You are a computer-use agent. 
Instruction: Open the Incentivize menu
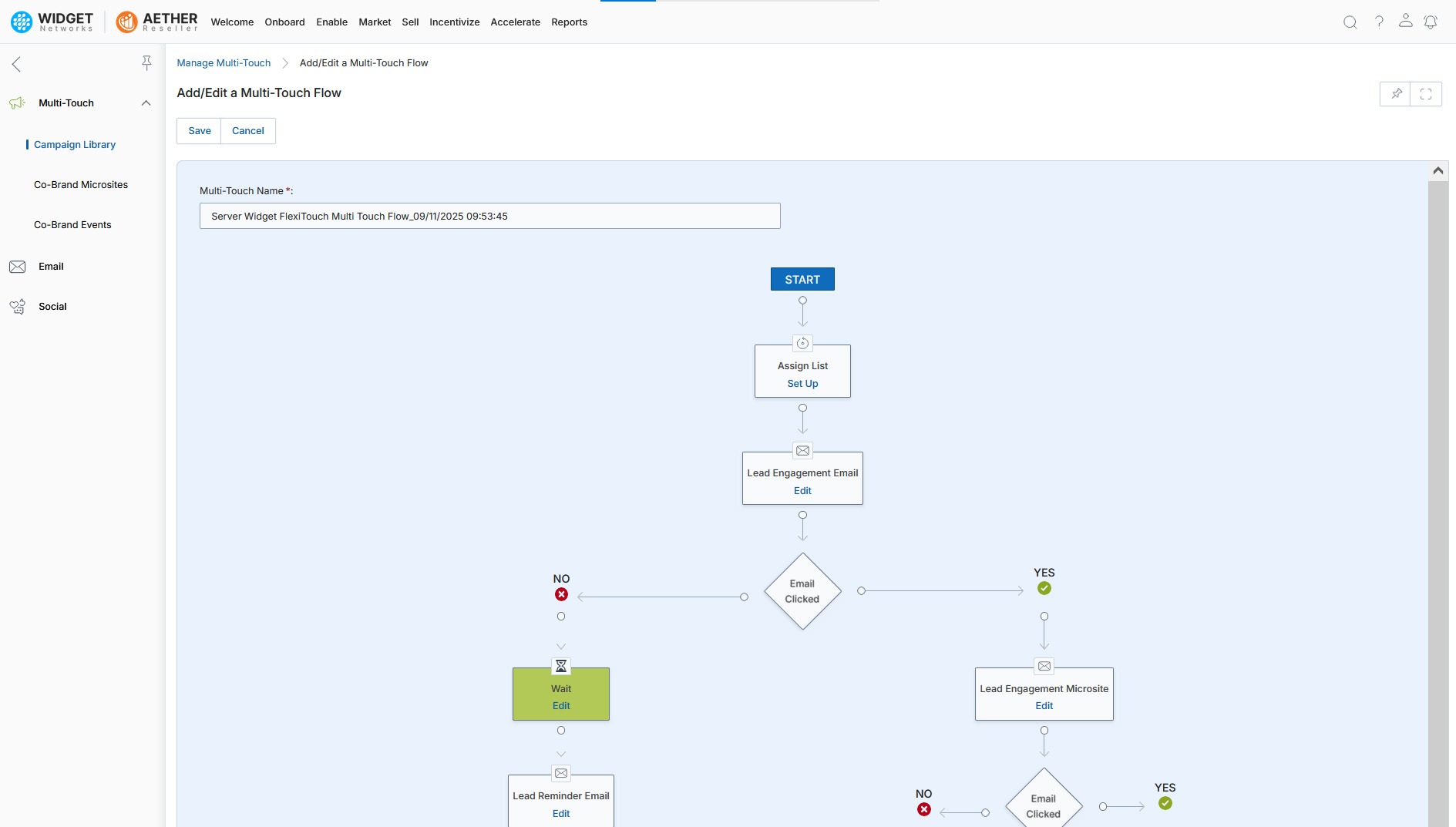click(x=454, y=22)
